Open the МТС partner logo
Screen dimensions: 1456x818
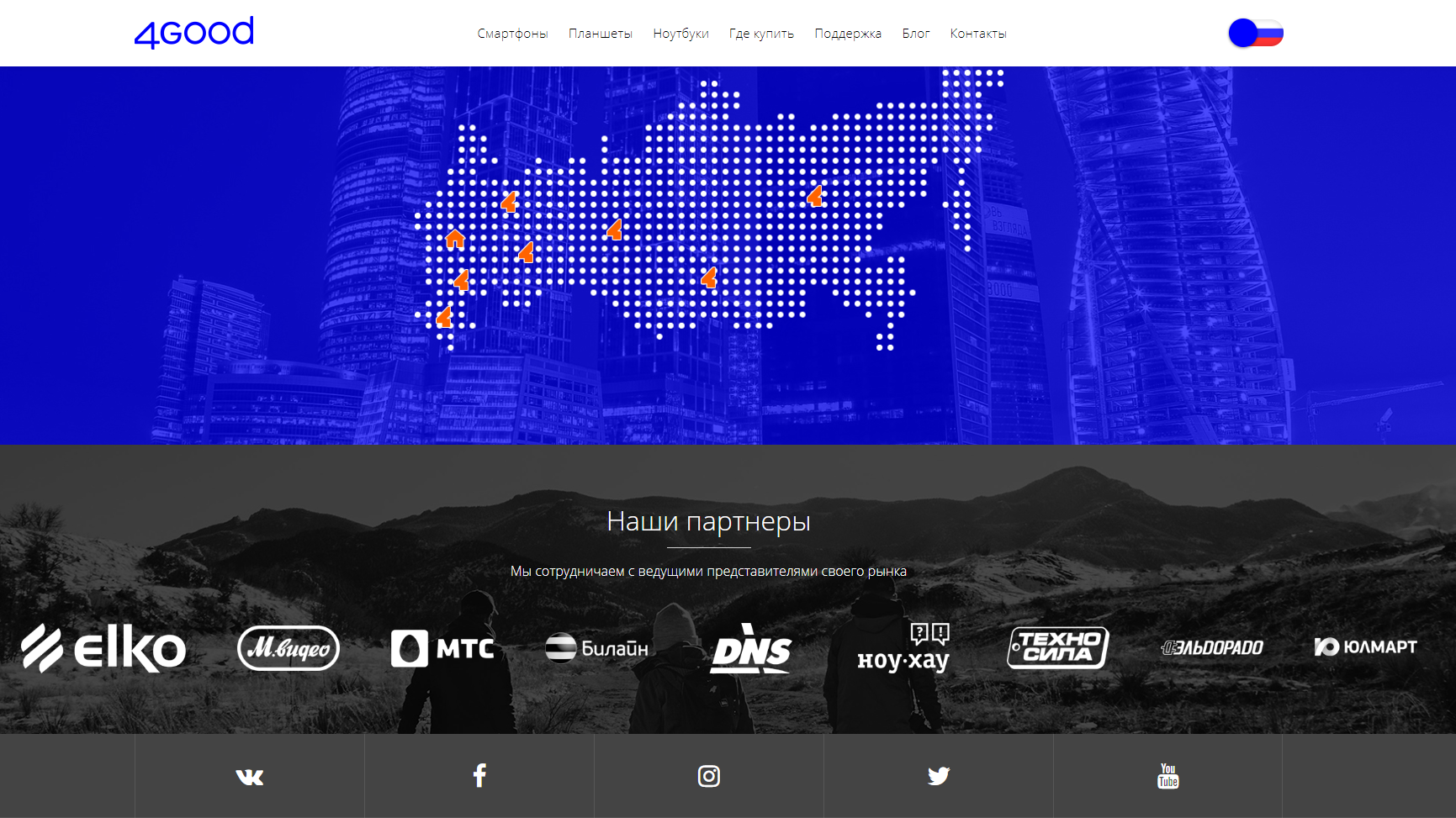(x=442, y=648)
